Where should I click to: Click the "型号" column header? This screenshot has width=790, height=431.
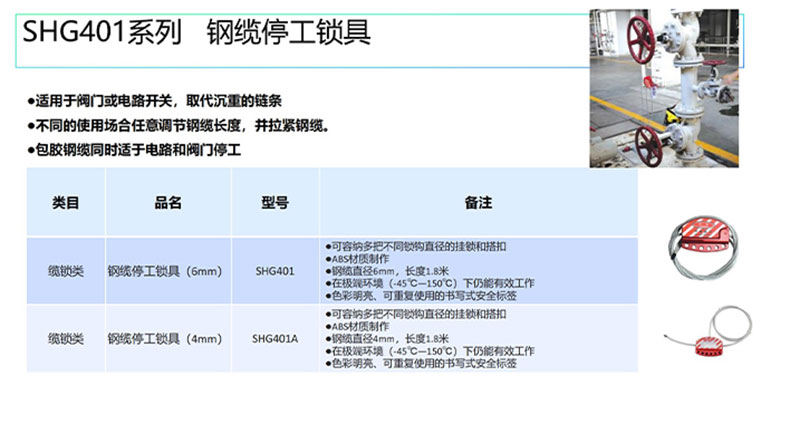pos(275,202)
